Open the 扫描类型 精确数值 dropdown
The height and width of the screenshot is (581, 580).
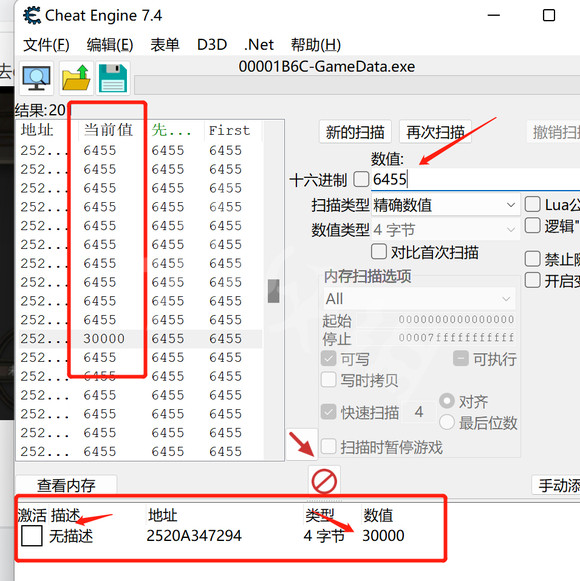(445, 205)
